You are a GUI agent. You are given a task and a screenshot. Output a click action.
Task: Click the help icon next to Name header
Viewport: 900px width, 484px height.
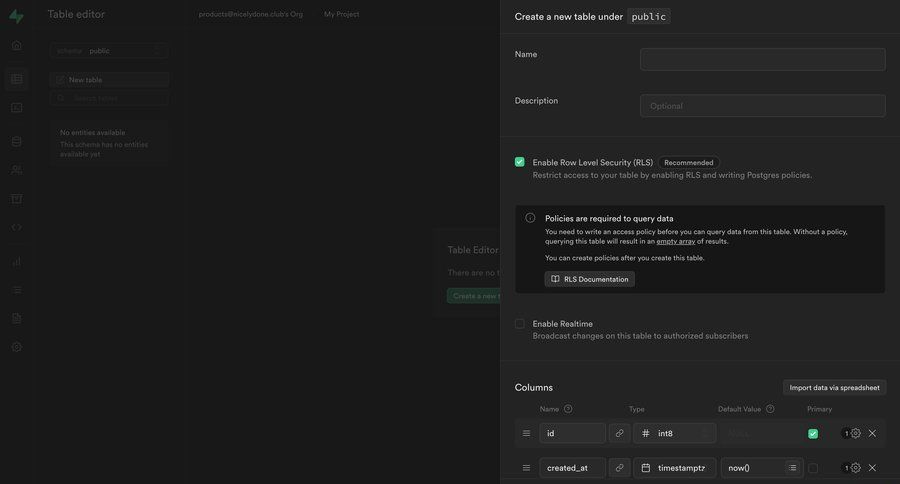pos(568,409)
